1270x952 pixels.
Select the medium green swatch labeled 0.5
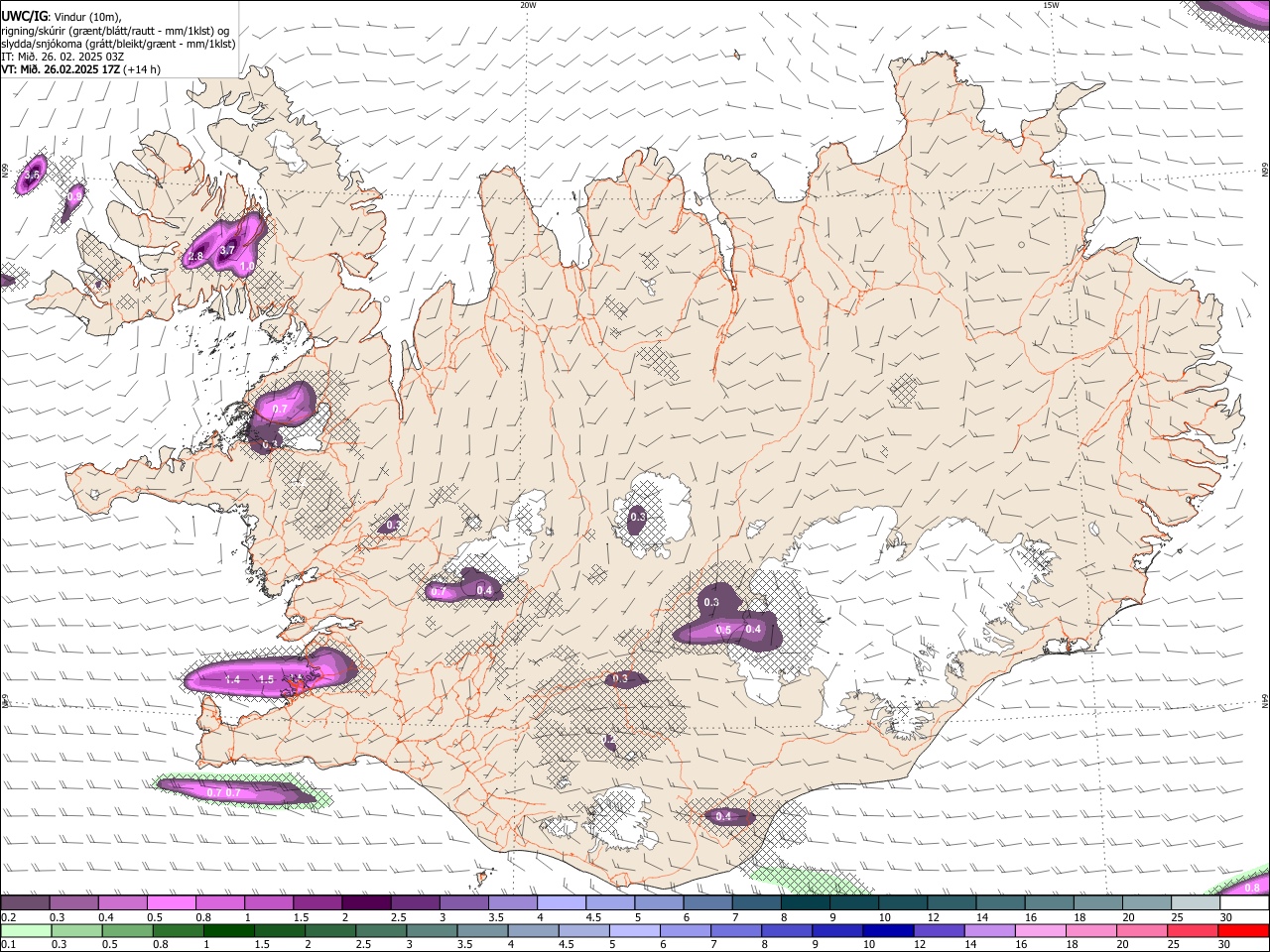[126, 930]
